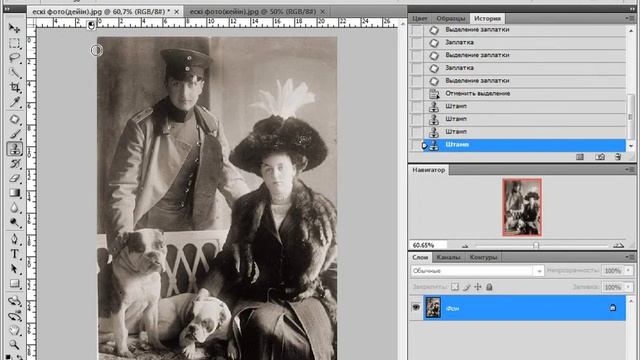640x360 pixels.
Task: Click History panel scrollbar down arrow
Action: pos(631,146)
